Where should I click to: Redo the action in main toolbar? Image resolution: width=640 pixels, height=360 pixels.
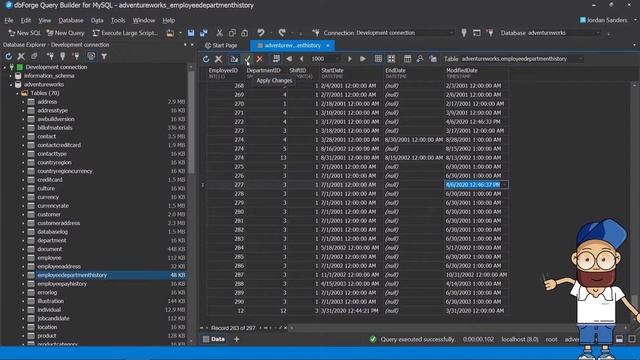pos(282,33)
